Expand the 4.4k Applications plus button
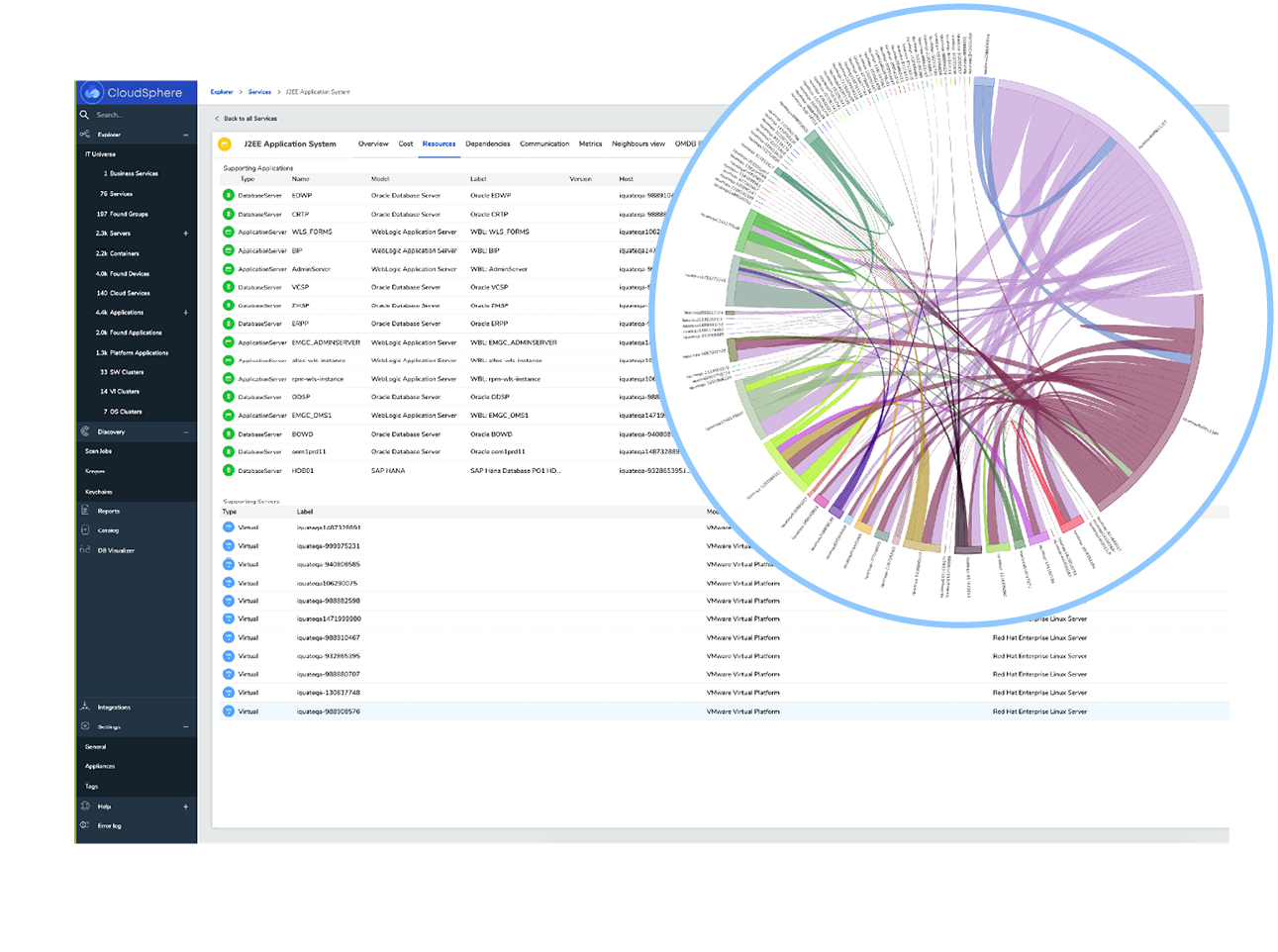 coord(185,313)
